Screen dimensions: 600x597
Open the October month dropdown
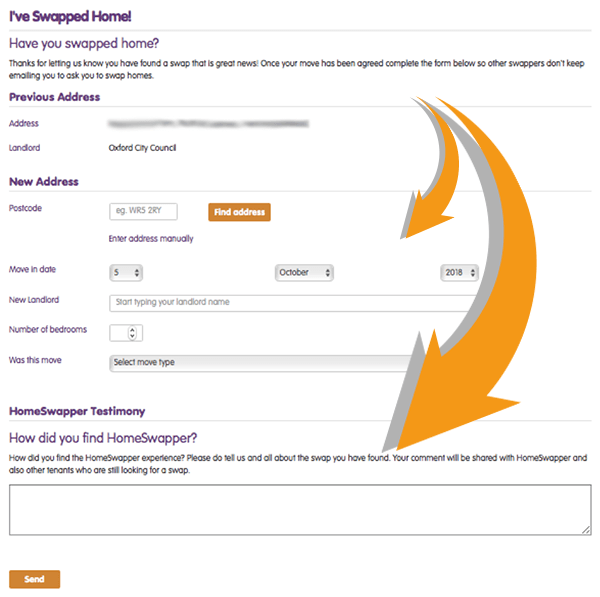tap(304, 273)
